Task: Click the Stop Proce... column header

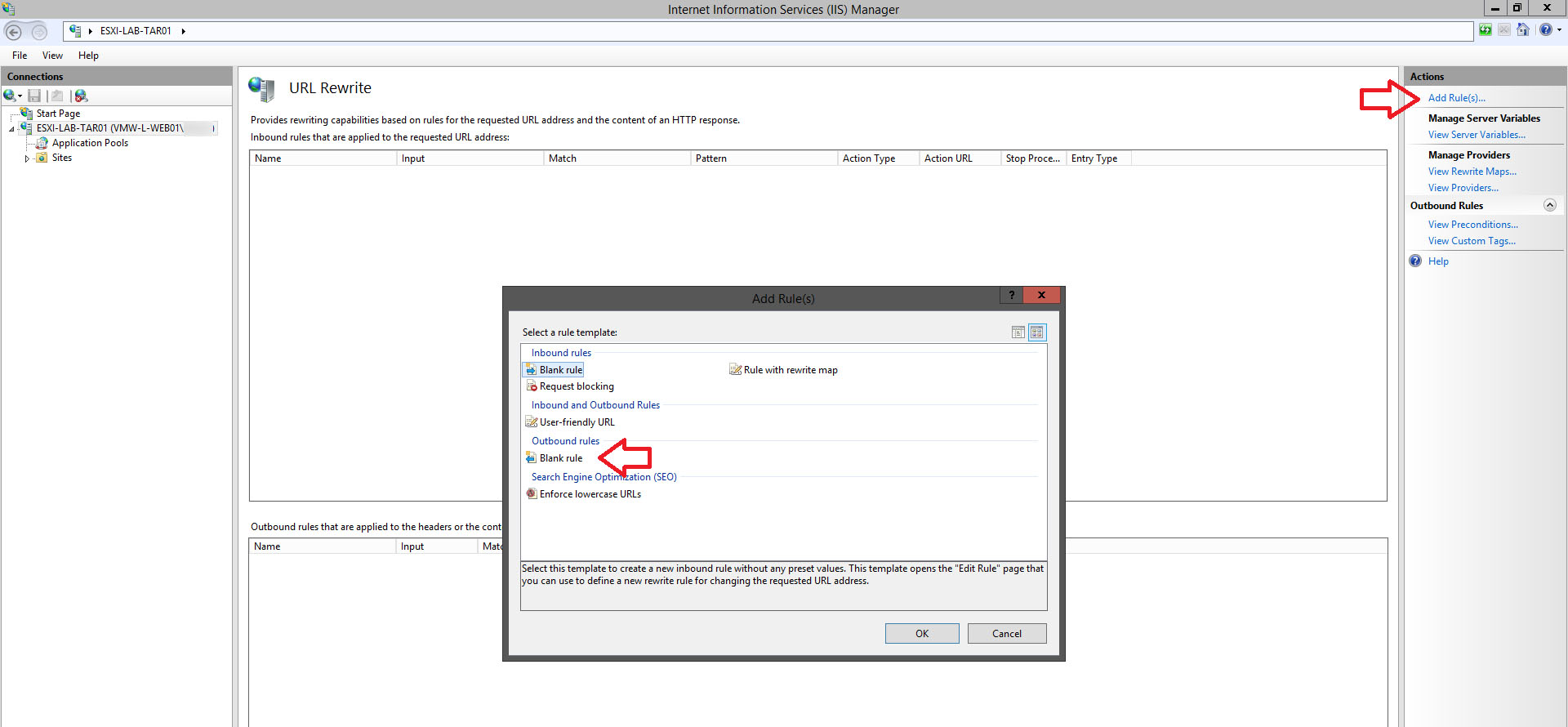Action: tap(1034, 158)
